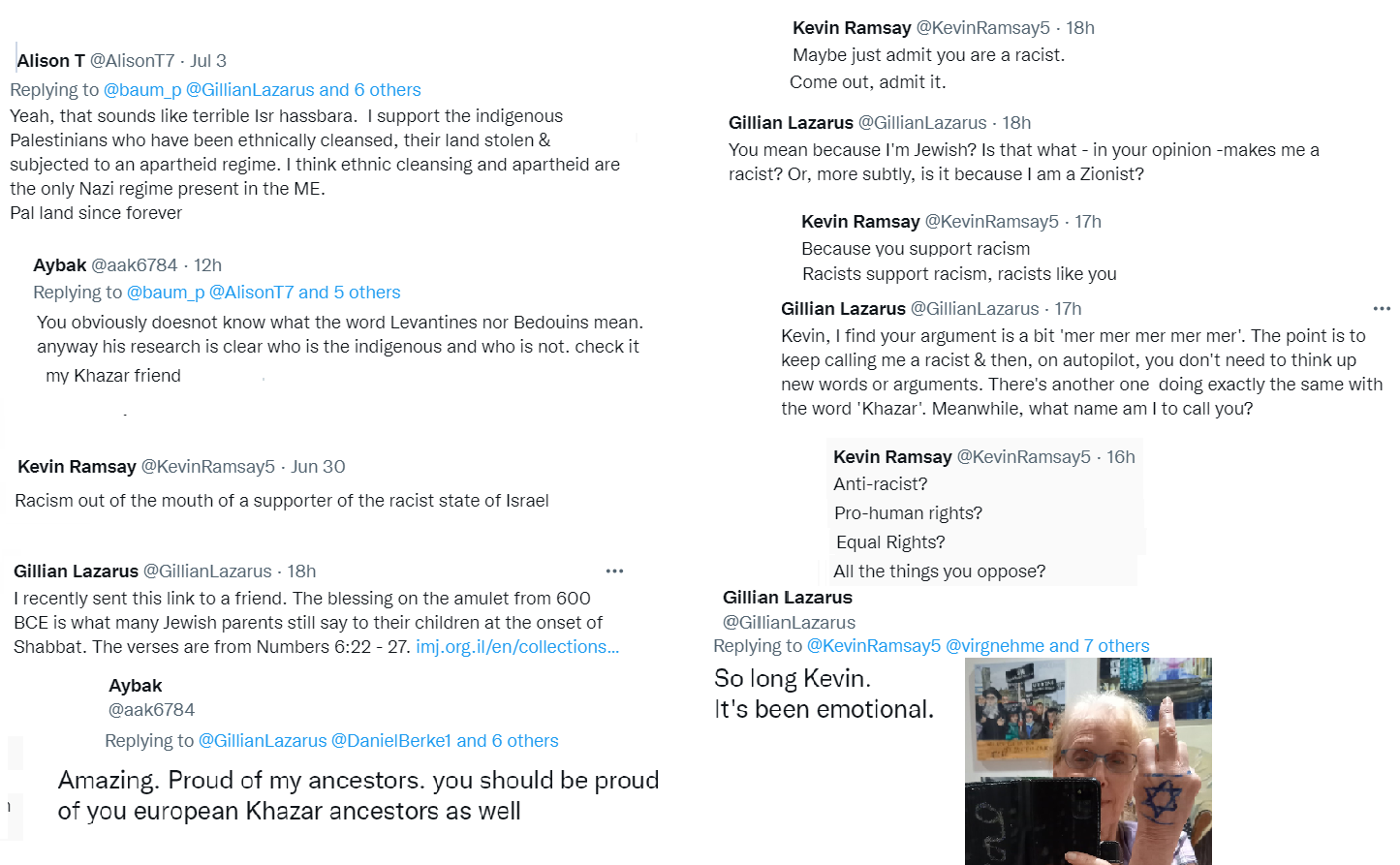Click @KevinRamsay5 in Gillian's replying-to line

tap(873, 646)
